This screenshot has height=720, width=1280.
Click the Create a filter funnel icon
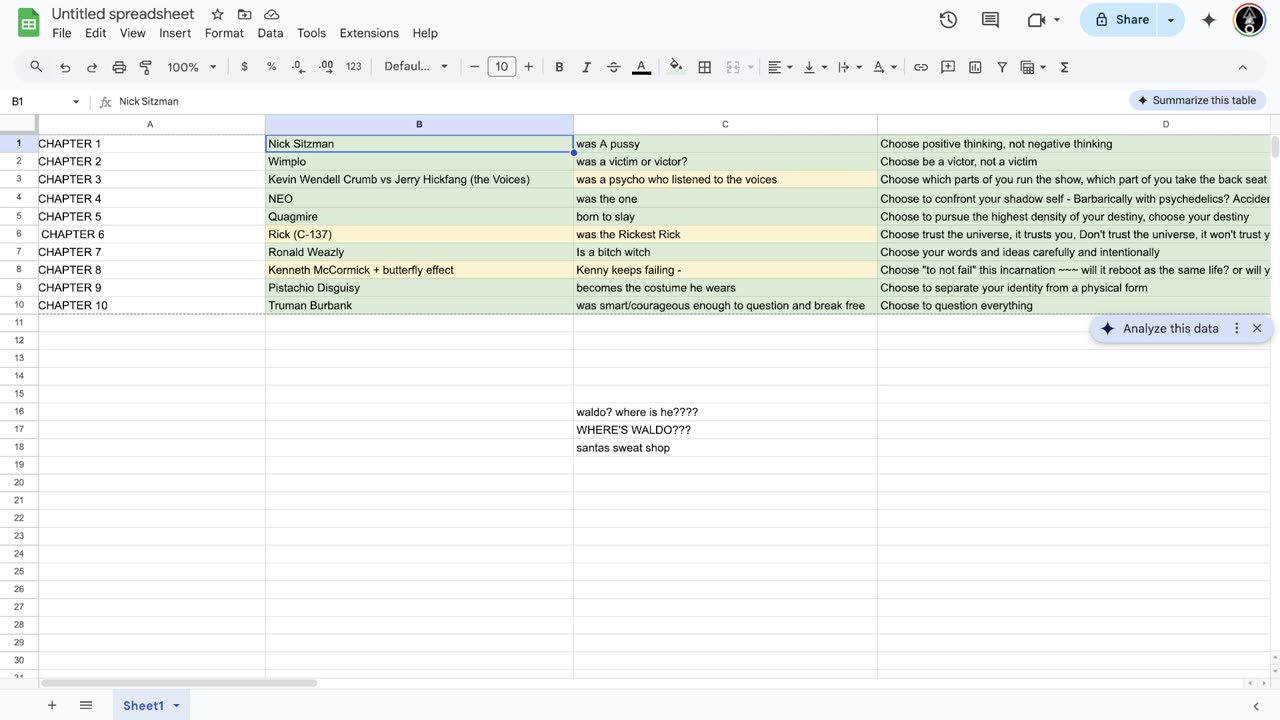point(1002,67)
